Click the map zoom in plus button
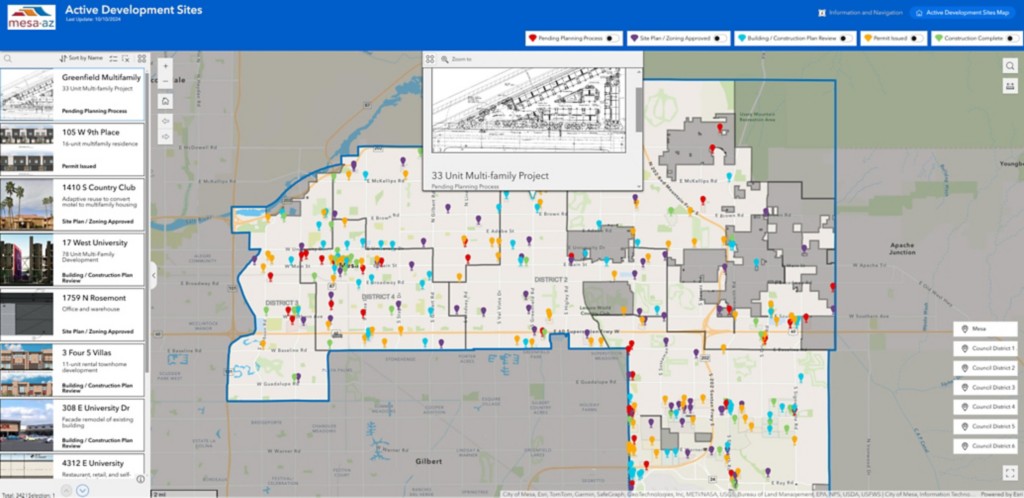 click(x=165, y=67)
